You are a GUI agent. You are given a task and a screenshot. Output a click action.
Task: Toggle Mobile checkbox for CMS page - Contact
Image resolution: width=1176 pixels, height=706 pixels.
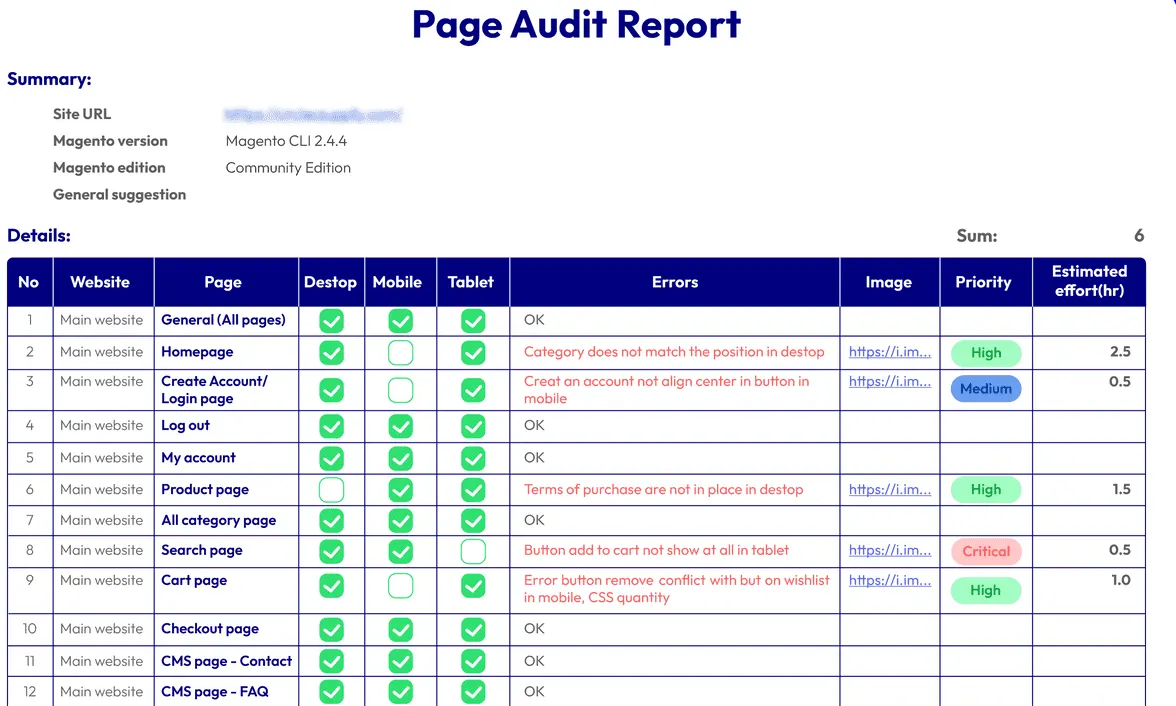tap(400, 662)
